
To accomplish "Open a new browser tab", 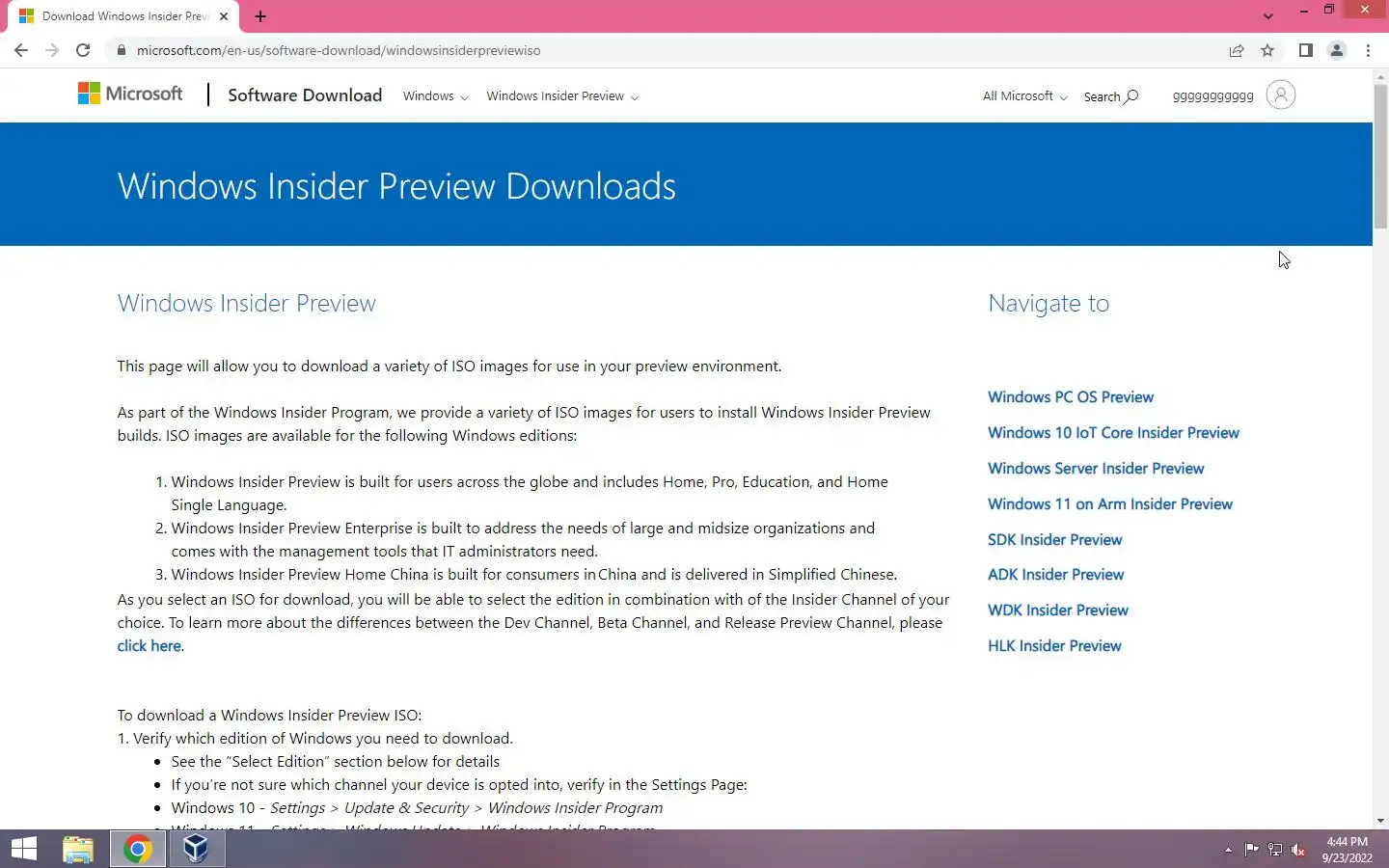I will [x=260, y=16].
